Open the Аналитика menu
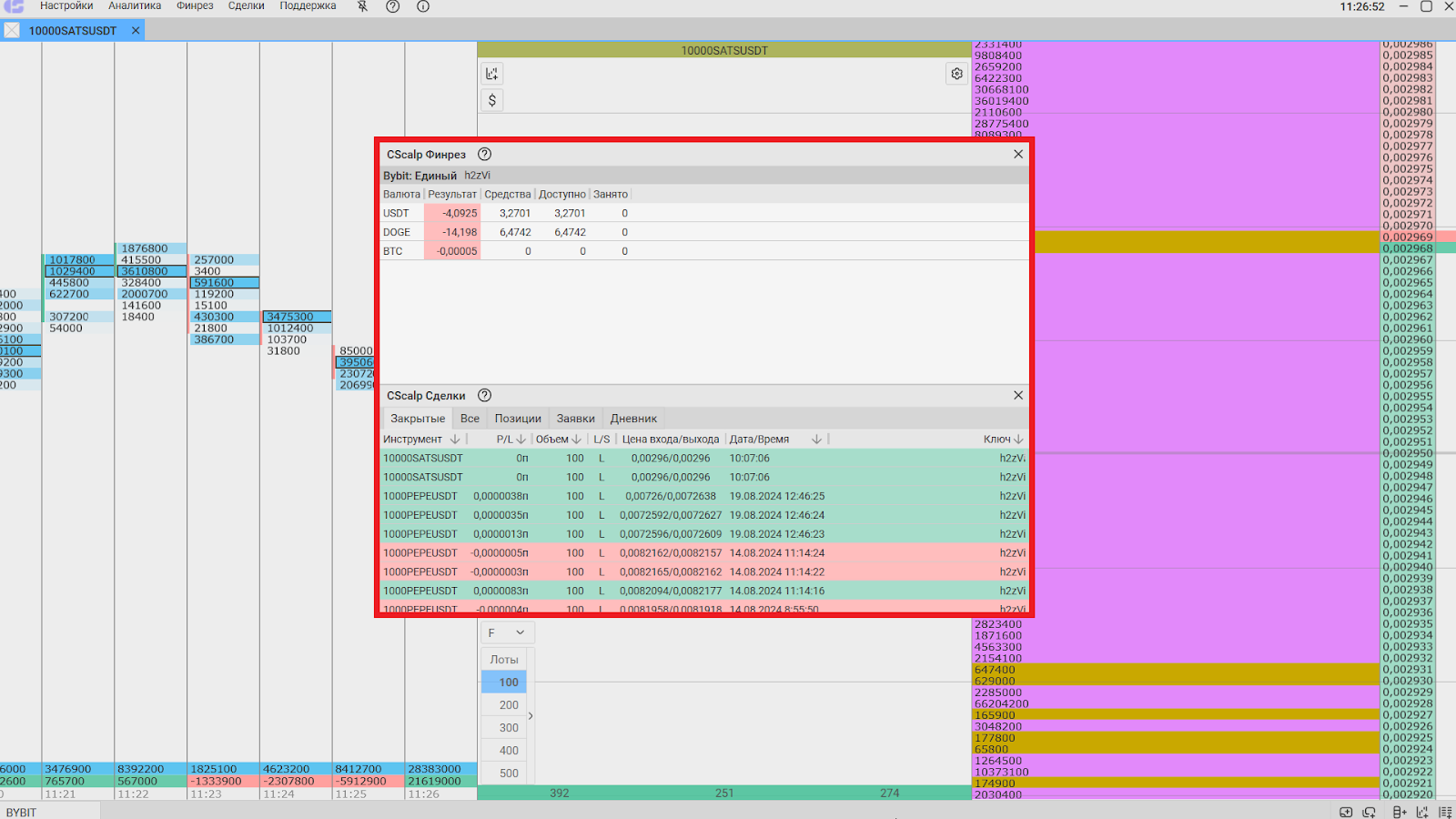This screenshot has width=1456, height=819. coord(135,6)
